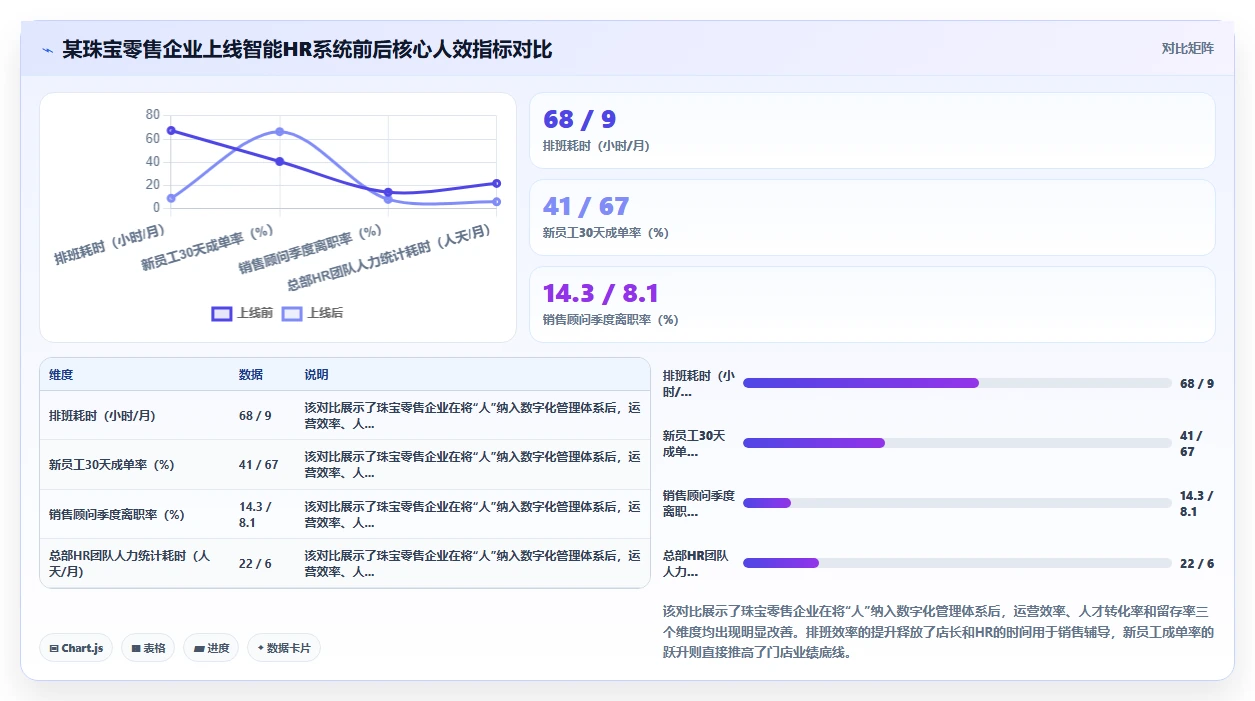Select the 41 / 67 新员工成单率 card

coord(872,217)
